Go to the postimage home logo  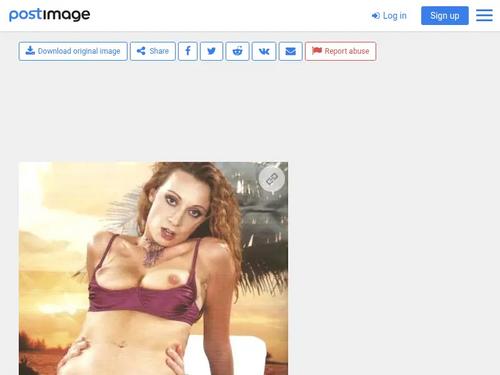[x=49, y=15]
